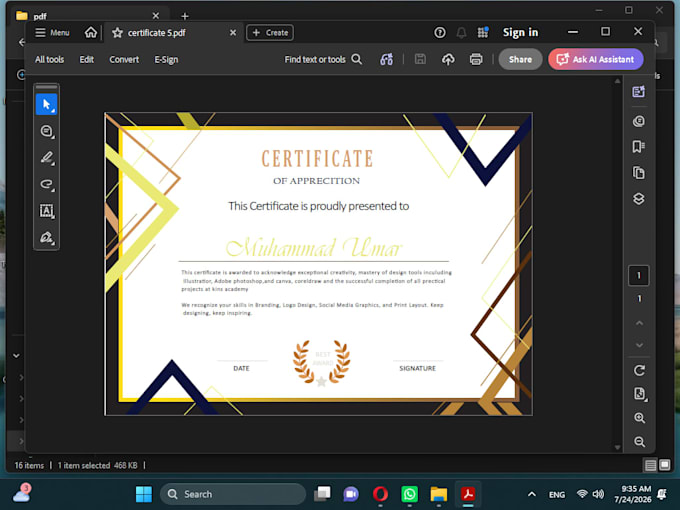Open Ask AI Assistant
Image resolution: width=680 pixels, height=510 pixels.
click(595, 59)
